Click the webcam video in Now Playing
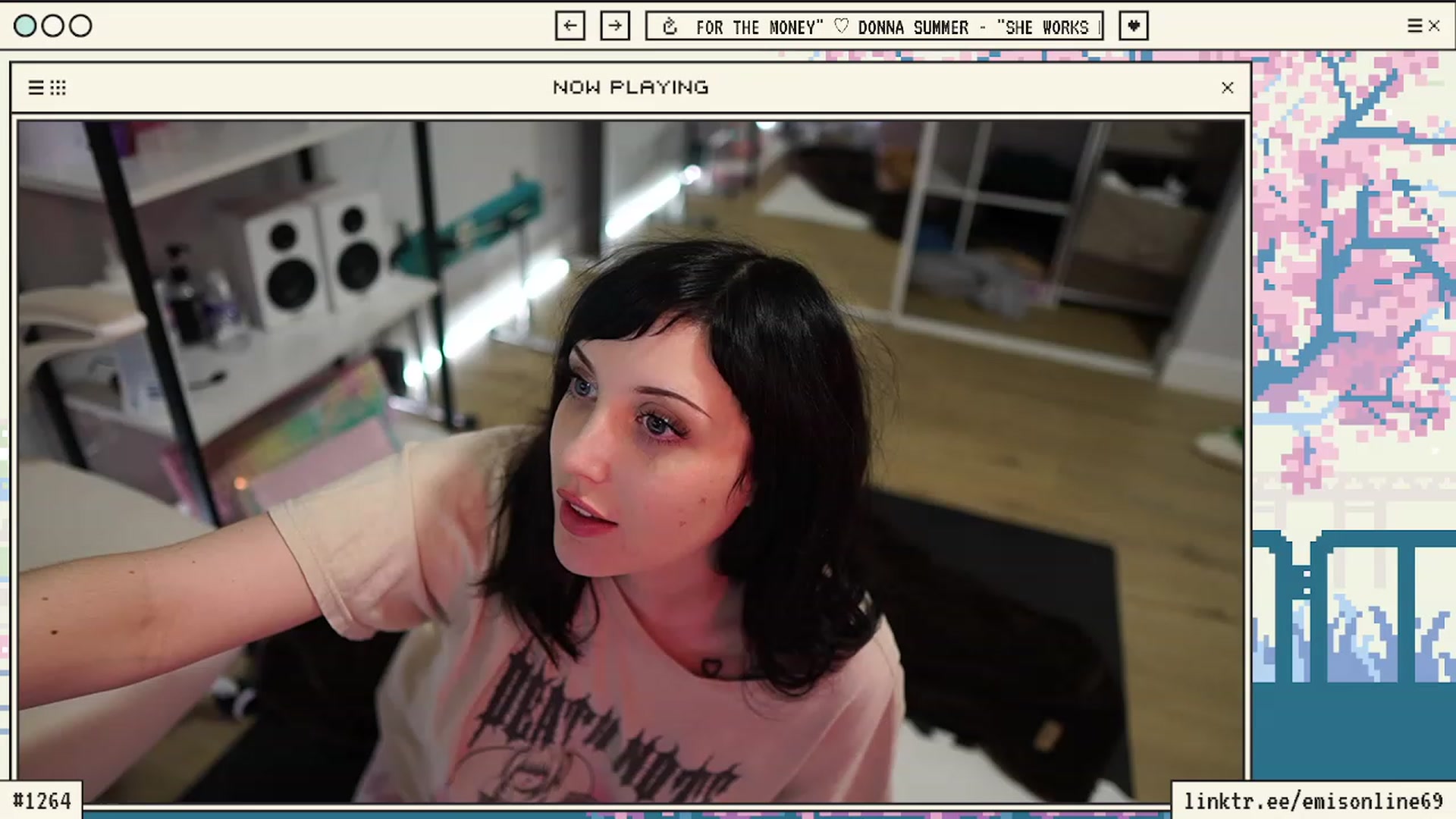1456x819 pixels. (x=631, y=461)
